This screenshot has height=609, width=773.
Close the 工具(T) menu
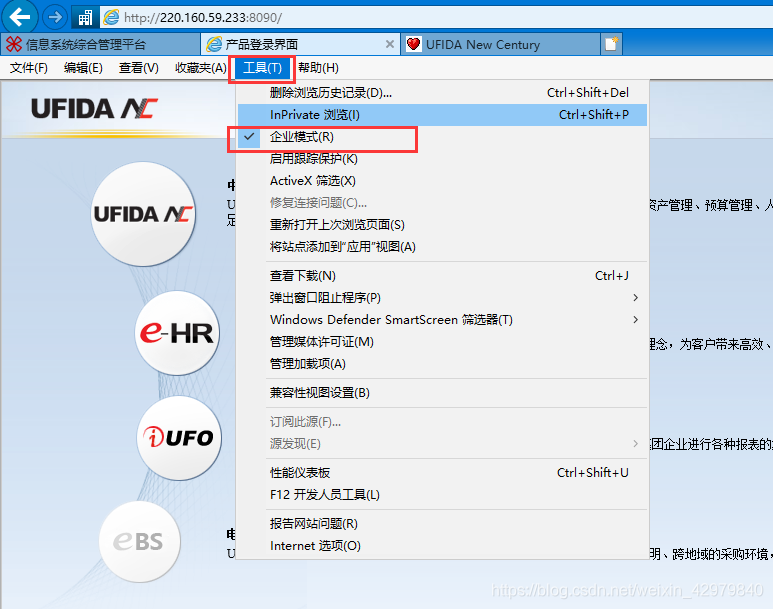click(x=262, y=68)
